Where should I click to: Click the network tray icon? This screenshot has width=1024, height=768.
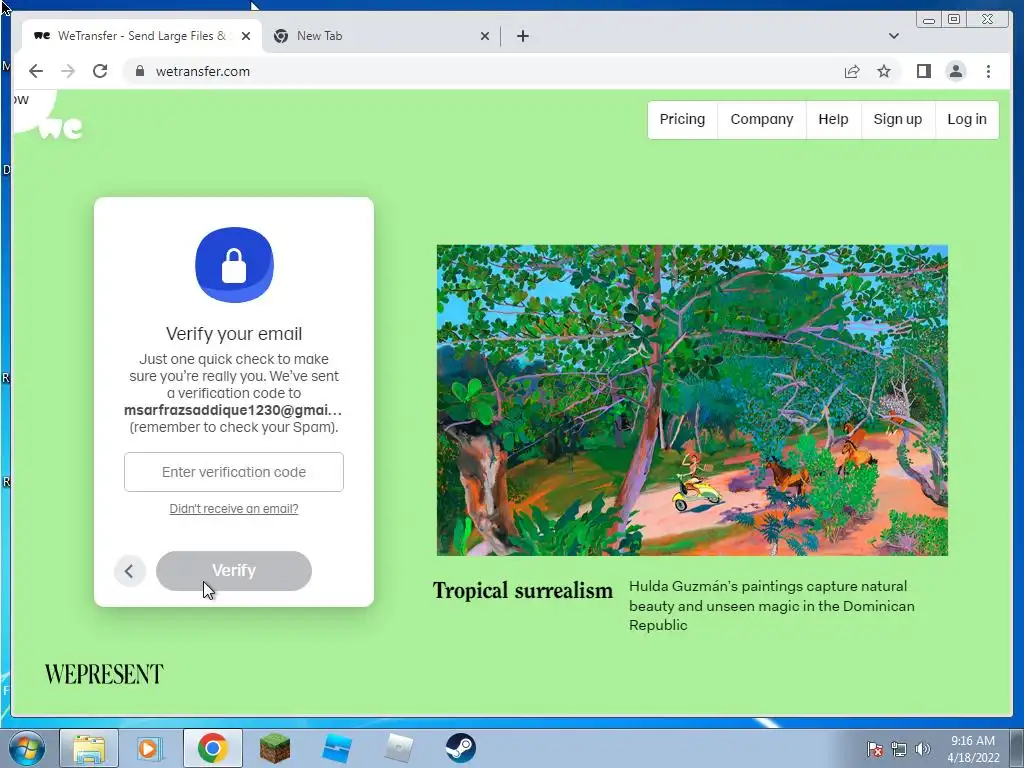899,749
